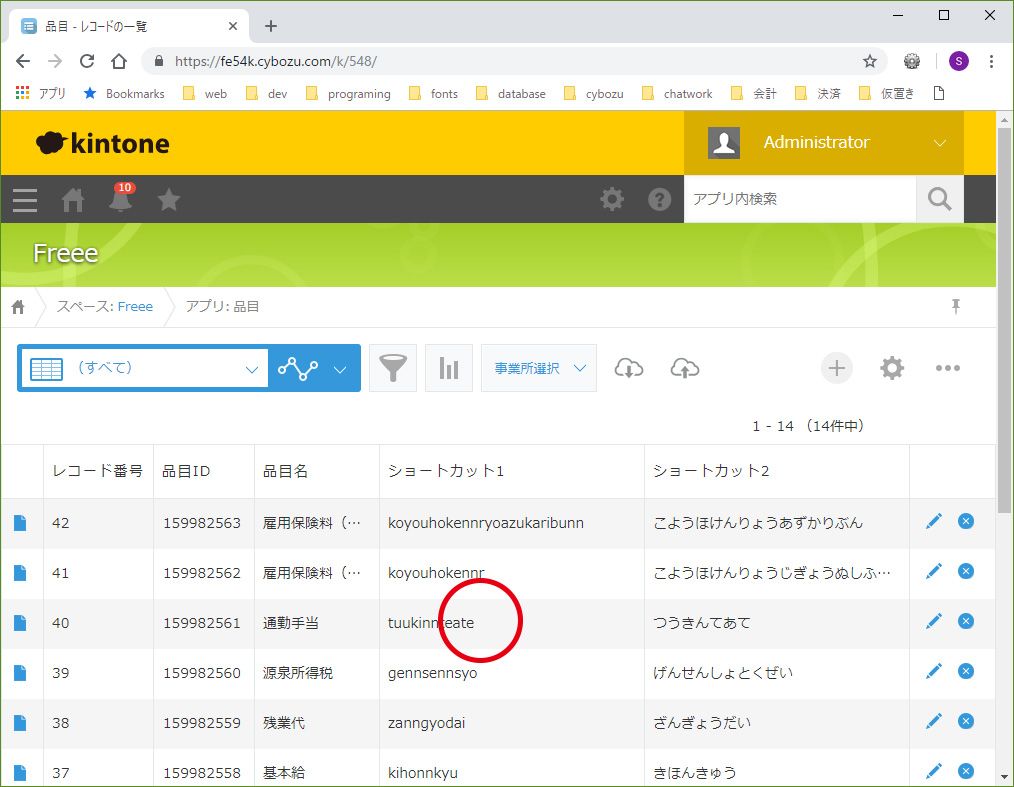
Task: Delete record 40 with X icon
Action: click(966, 621)
